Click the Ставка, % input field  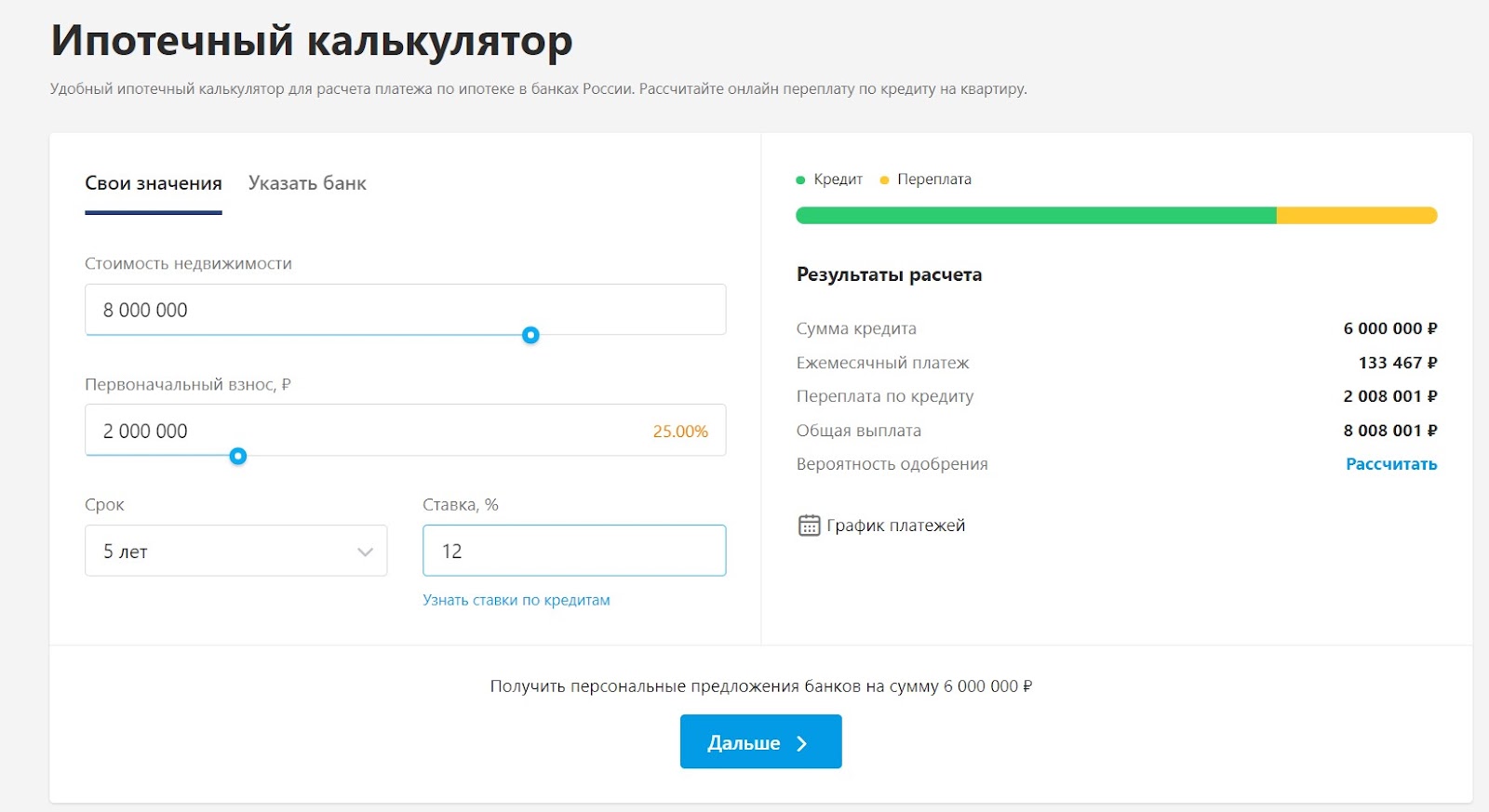[x=574, y=551]
